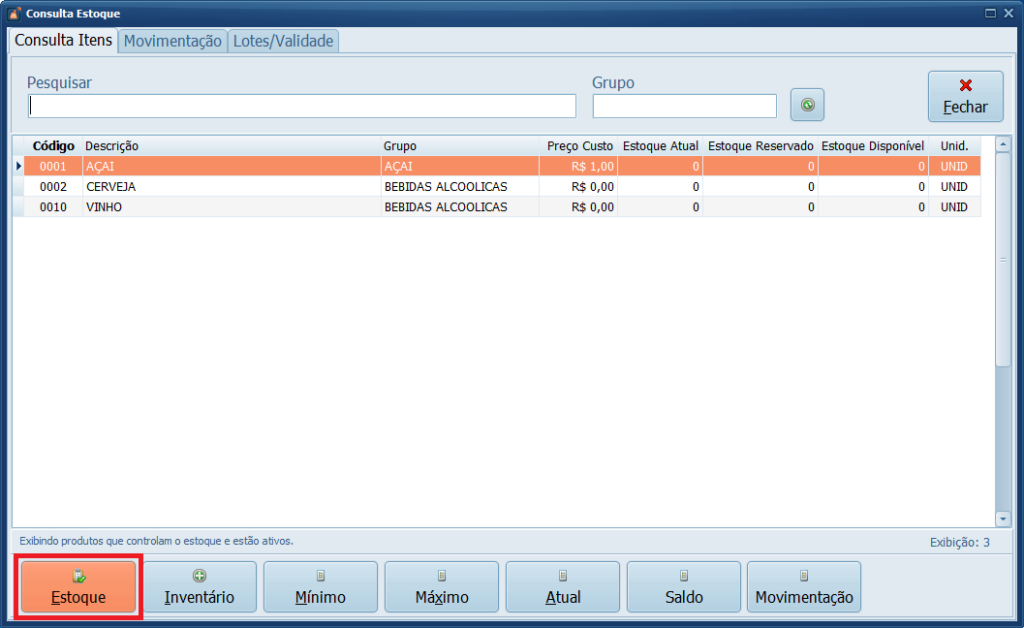Click the green refresh icon beside Grupo

coord(807,104)
